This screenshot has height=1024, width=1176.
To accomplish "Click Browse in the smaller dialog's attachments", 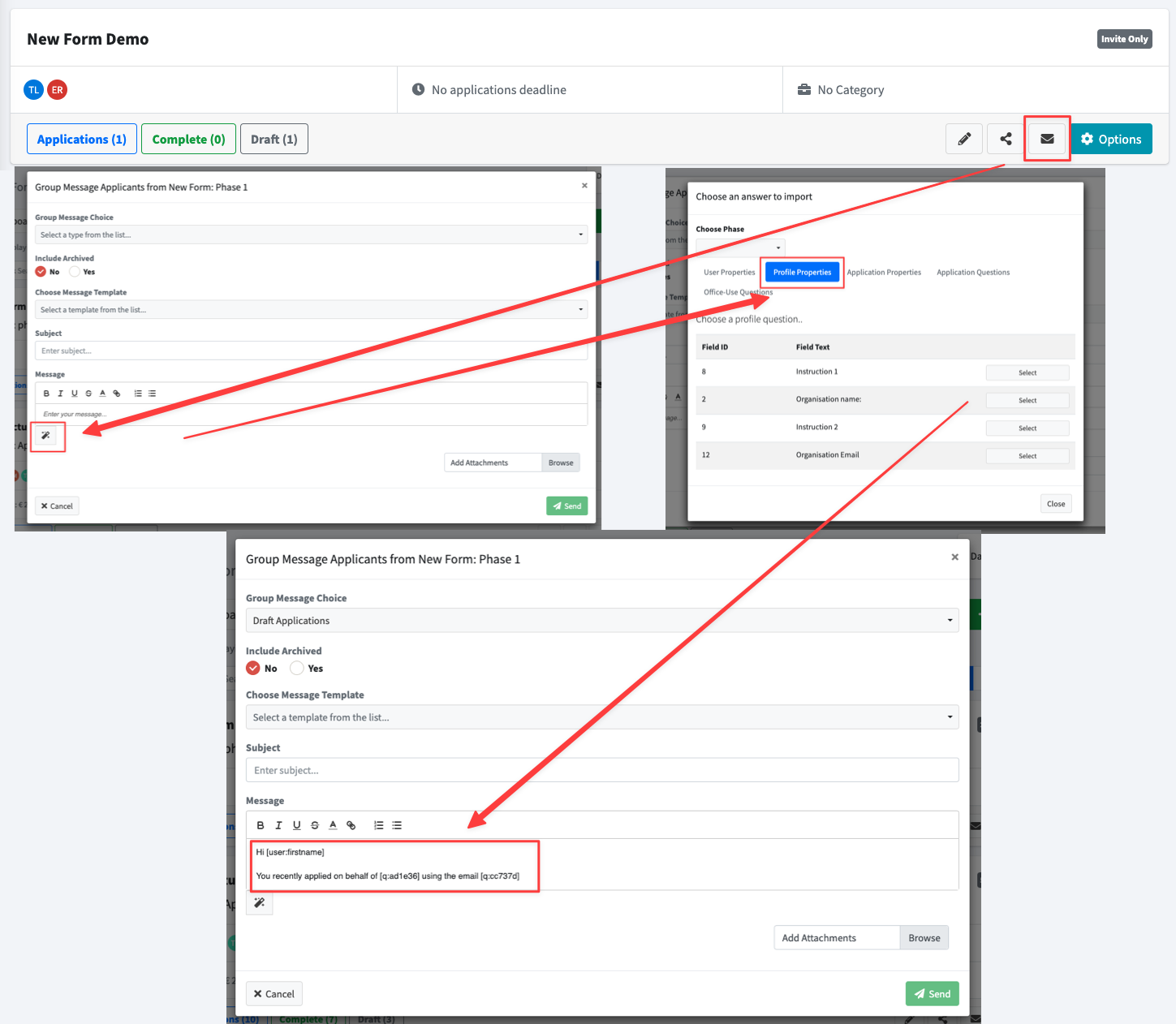I will [561, 463].
